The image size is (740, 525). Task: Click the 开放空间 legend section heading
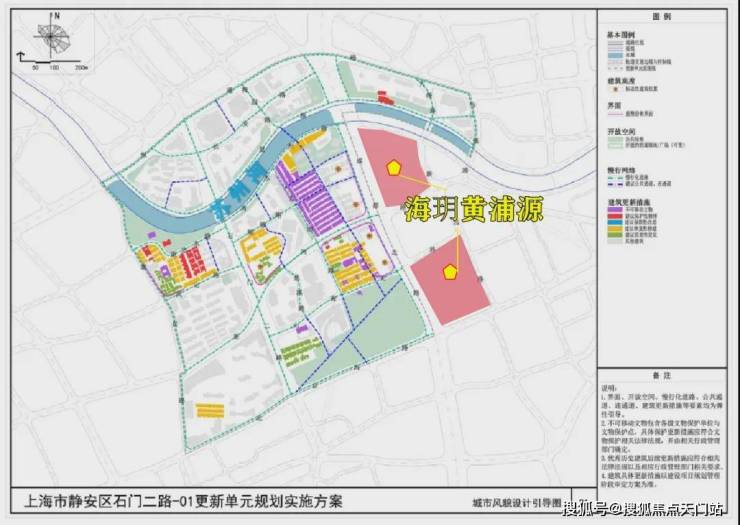(x=621, y=131)
